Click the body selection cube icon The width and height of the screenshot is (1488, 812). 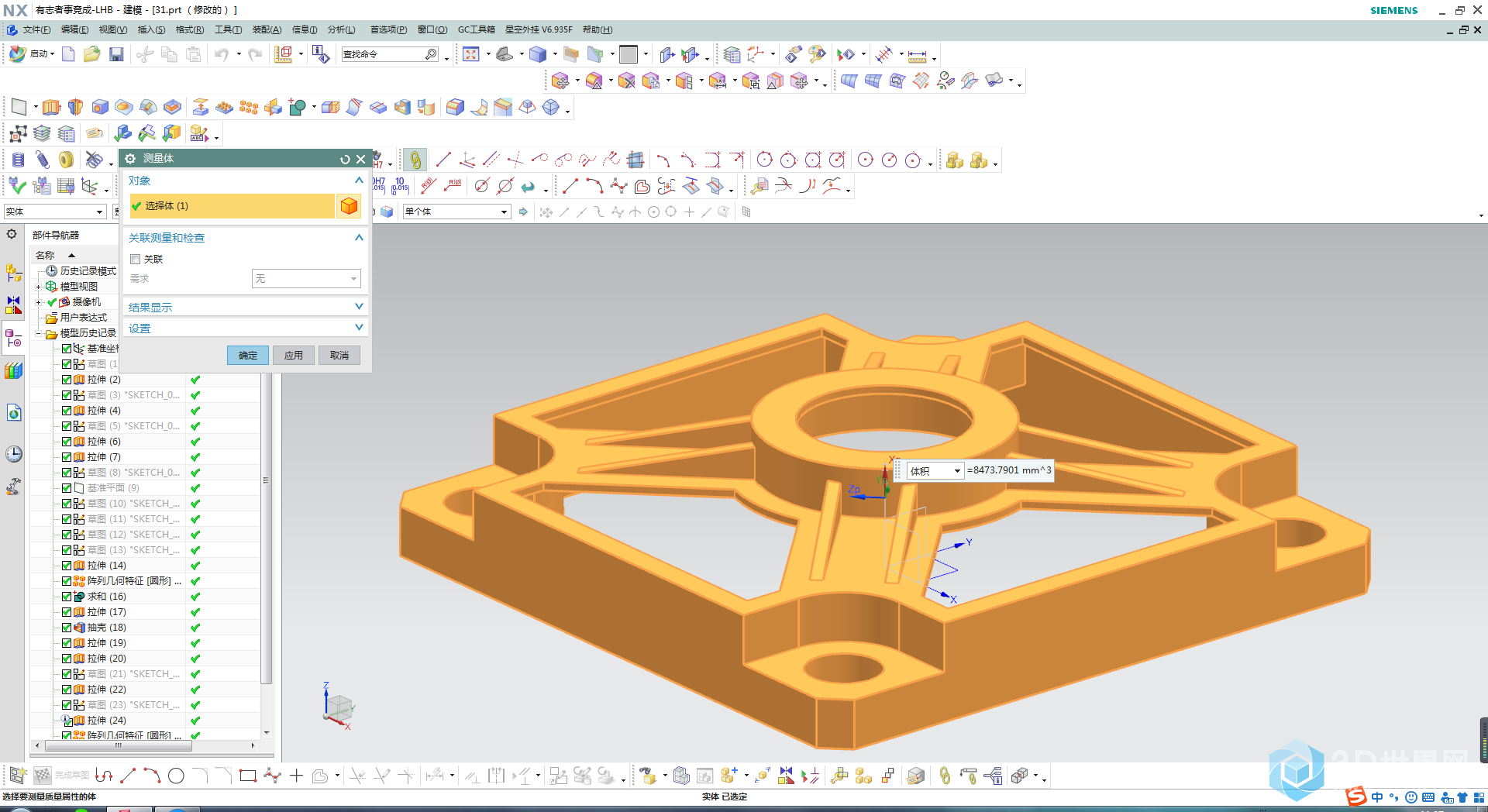coord(350,206)
